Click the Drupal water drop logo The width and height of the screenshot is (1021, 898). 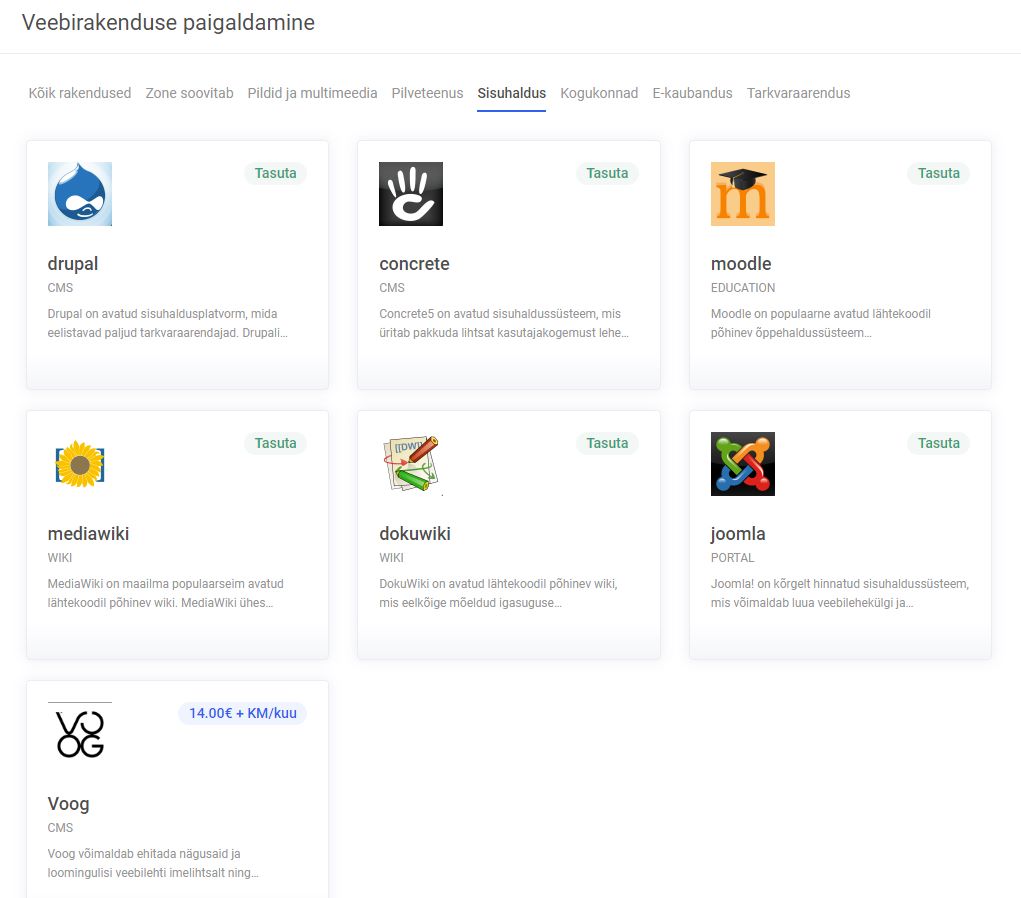79,194
